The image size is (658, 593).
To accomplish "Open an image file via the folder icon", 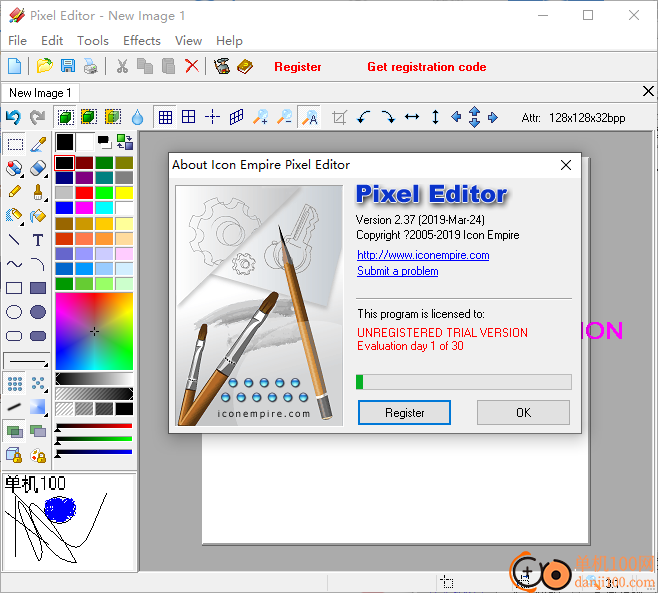I will pyautogui.click(x=44, y=66).
